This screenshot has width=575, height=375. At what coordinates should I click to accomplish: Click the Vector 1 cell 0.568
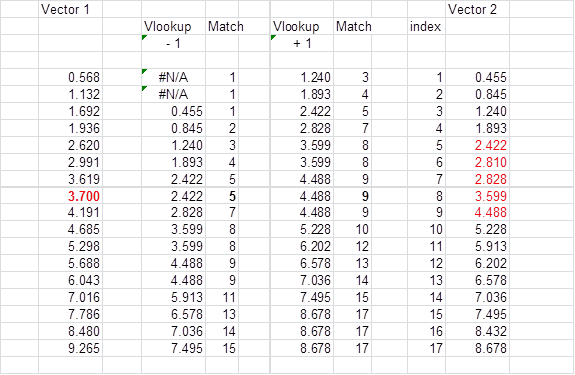coord(70,77)
